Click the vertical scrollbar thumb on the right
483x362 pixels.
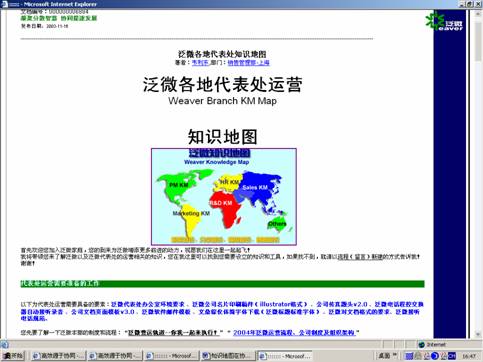click(x=479, y=41)
